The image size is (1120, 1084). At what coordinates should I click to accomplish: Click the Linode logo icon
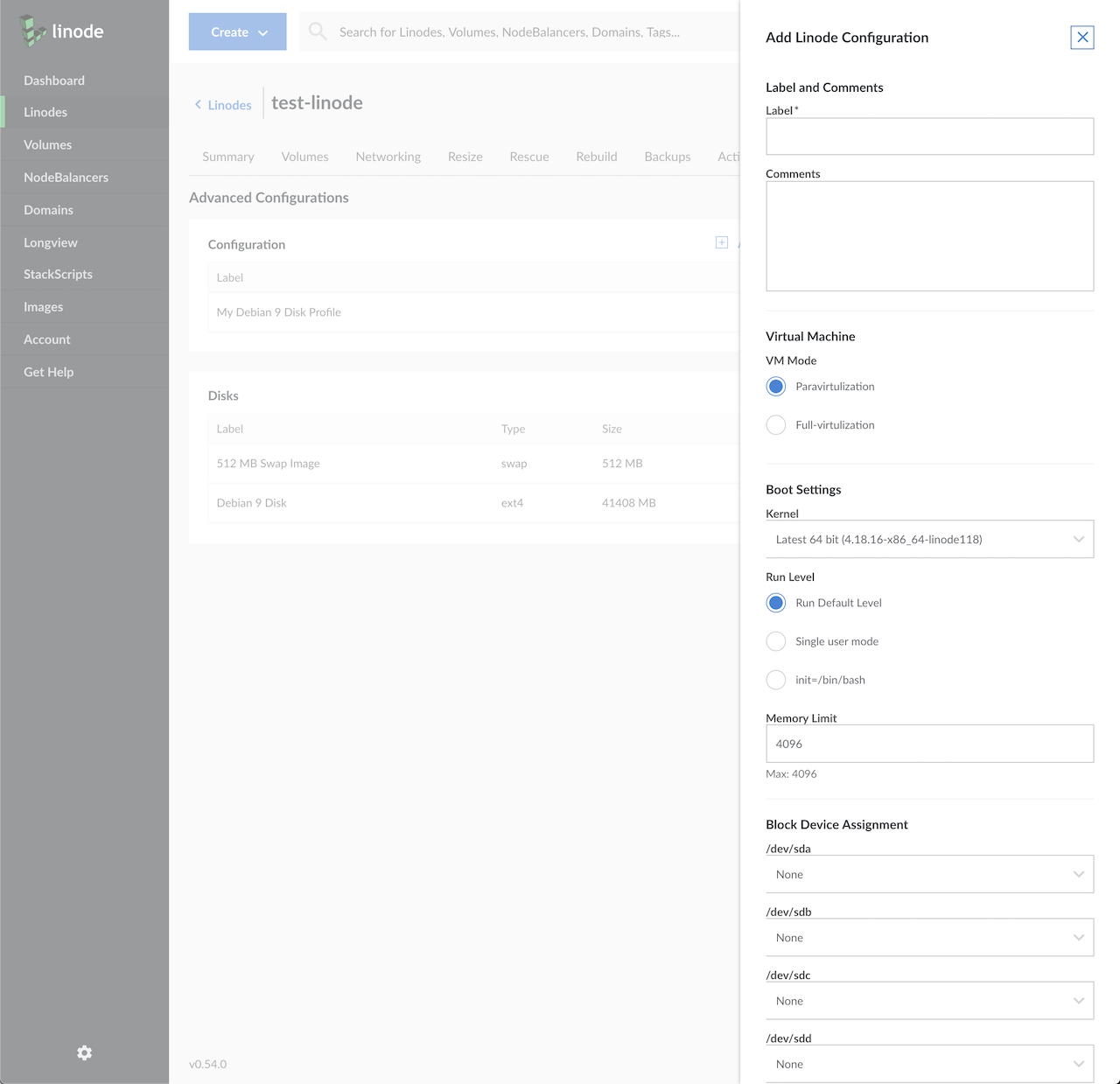coord(34,31)
